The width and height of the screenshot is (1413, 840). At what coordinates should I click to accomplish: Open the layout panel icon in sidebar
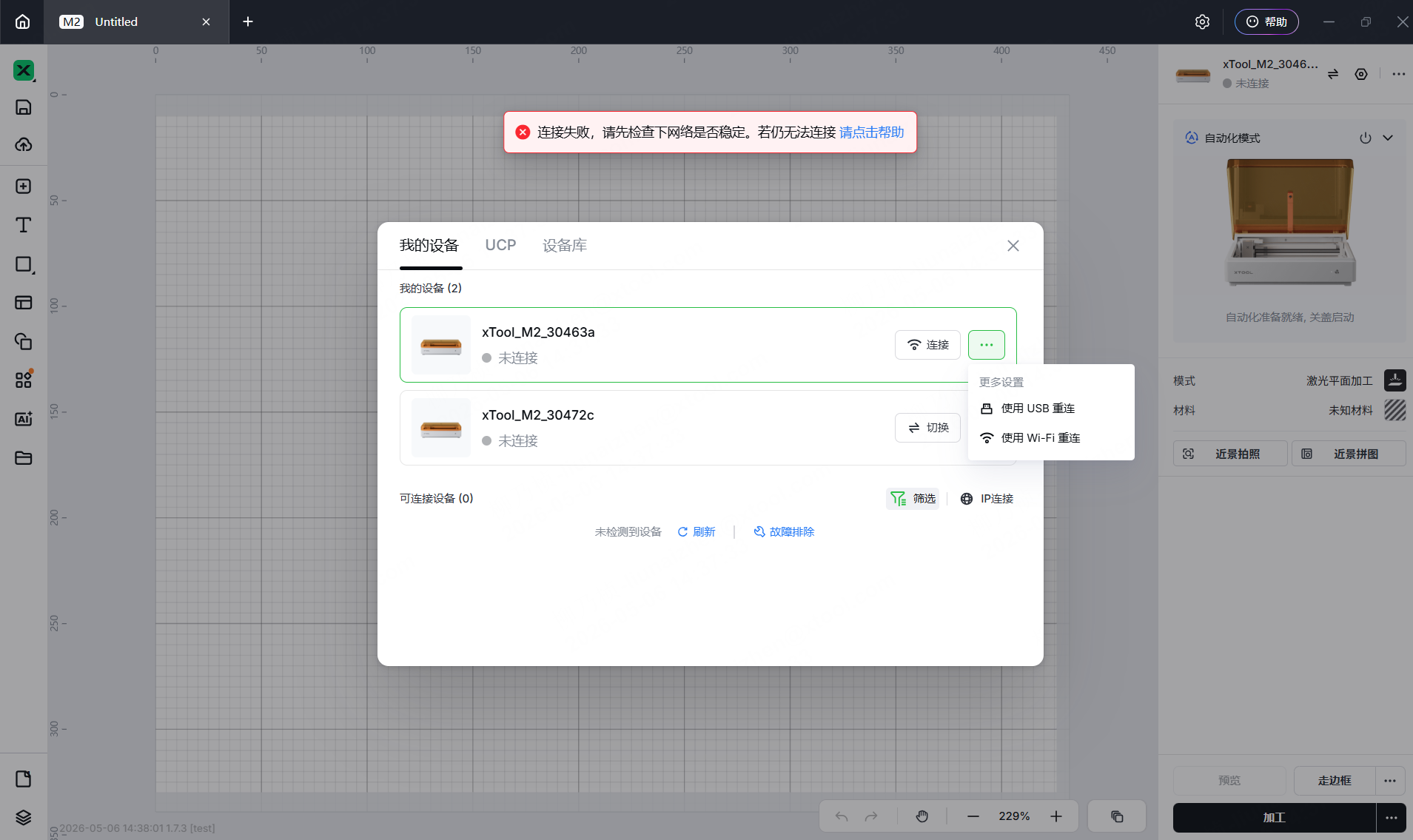(x=24, y=302)
